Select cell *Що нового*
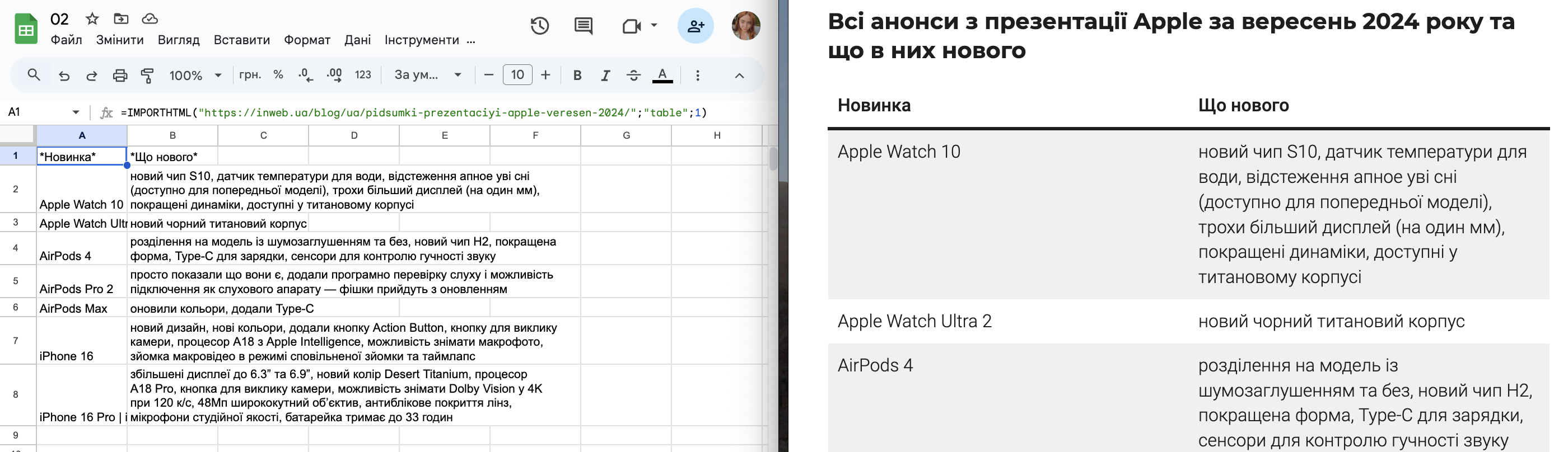The width and height of the screenshot is (1568, 452). (x=172, y=156)
